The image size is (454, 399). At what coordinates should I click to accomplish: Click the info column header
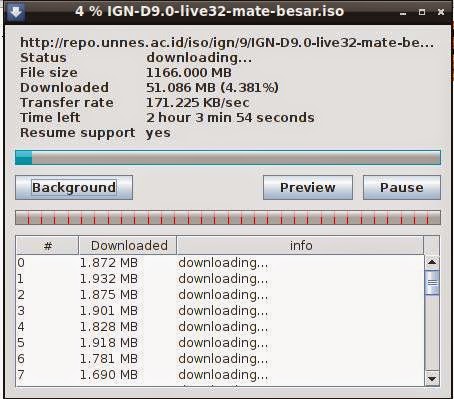(300, 246)
